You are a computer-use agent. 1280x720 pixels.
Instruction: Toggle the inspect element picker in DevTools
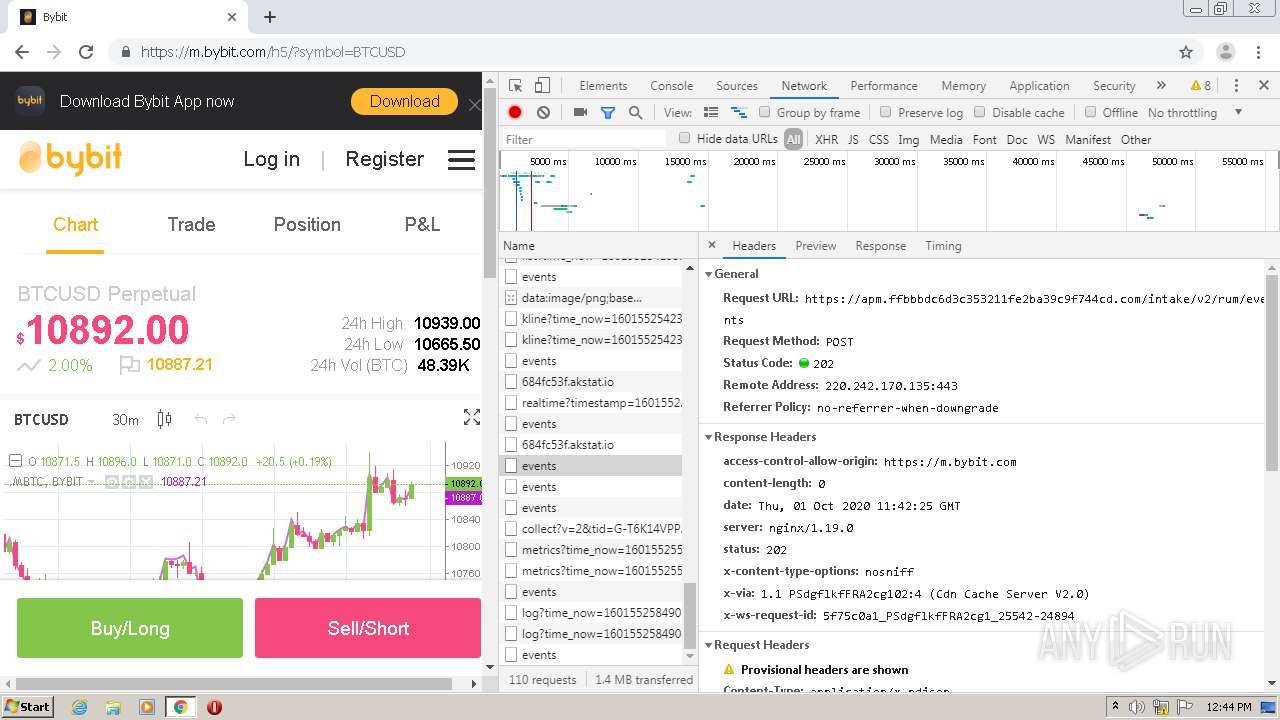pos(515,86)
